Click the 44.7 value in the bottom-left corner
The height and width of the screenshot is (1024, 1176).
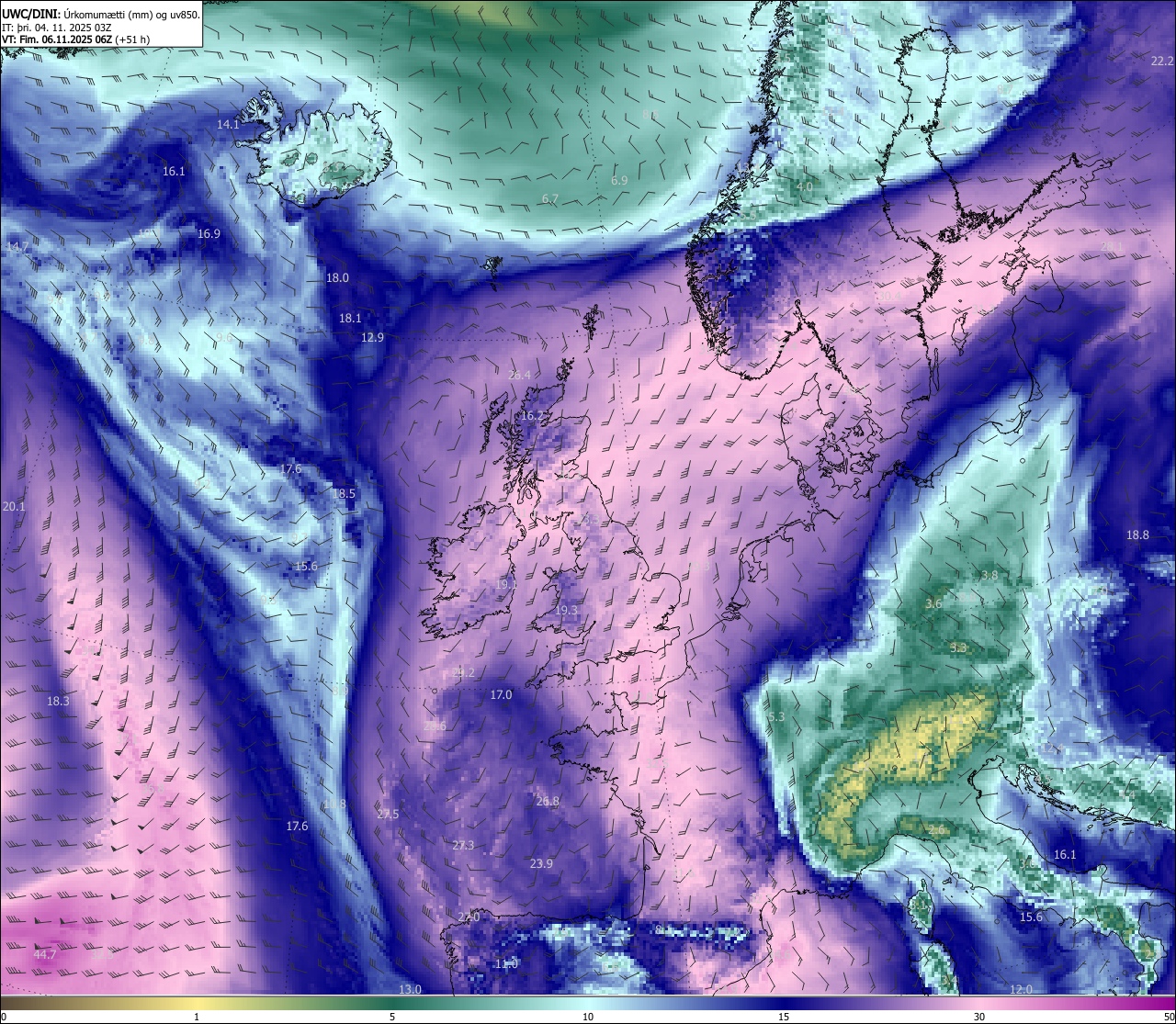[44, 954]
